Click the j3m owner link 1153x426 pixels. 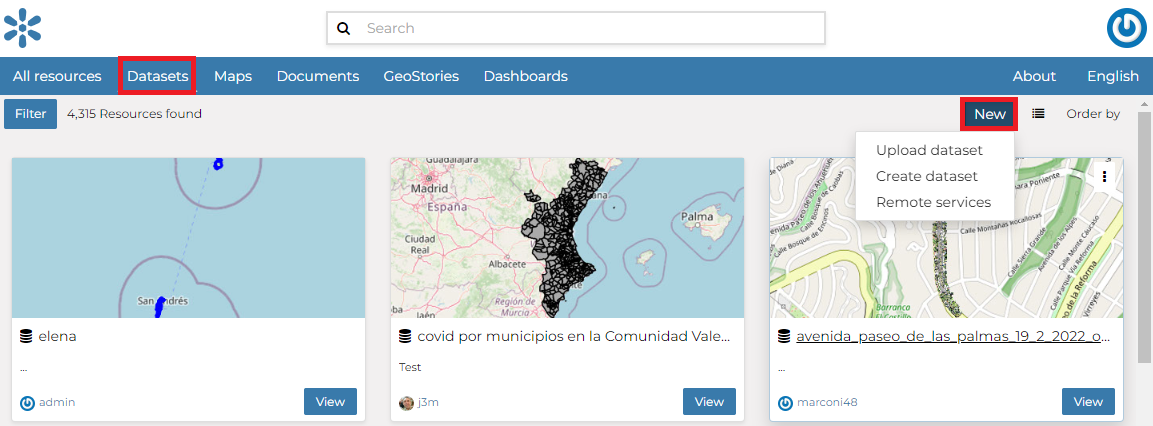point(428,402)
